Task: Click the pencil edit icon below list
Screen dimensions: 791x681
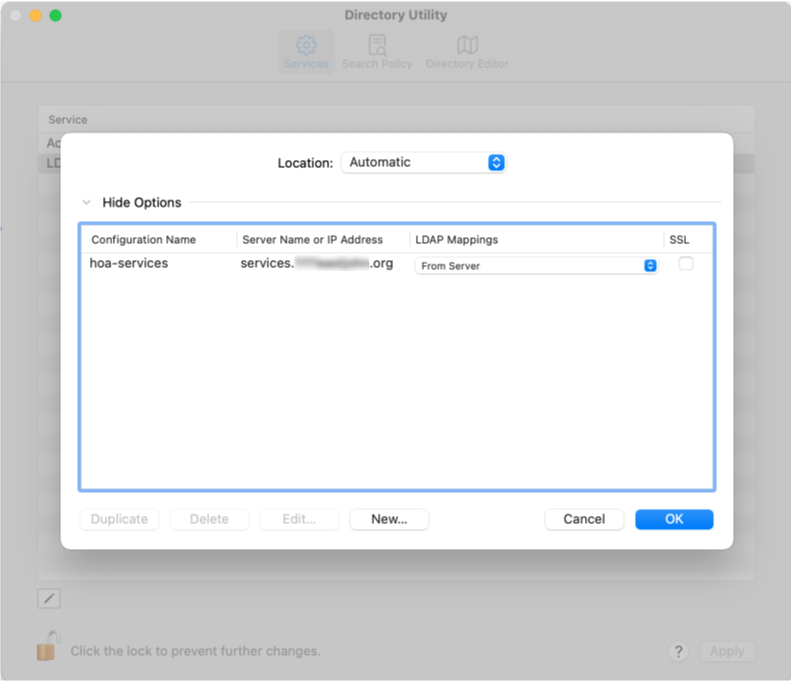Action: 49,598
